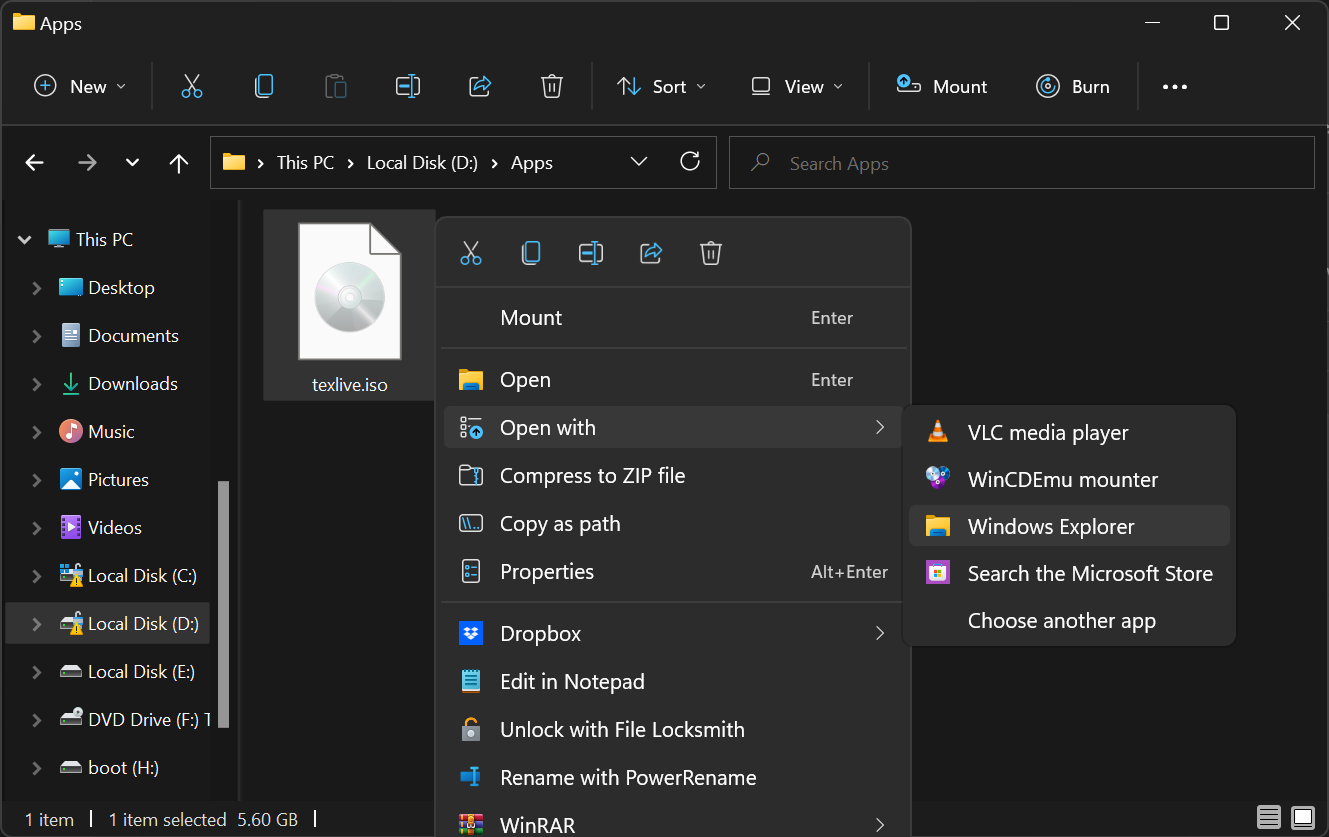Choose Windows Explorer from Open with
The width and height of the screenshot is (1329, 837).
(1051, 526)
